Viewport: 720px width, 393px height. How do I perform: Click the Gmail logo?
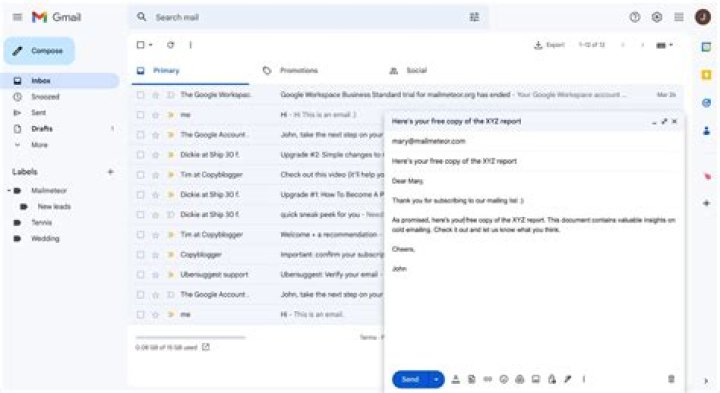click(x=56, y=17)
